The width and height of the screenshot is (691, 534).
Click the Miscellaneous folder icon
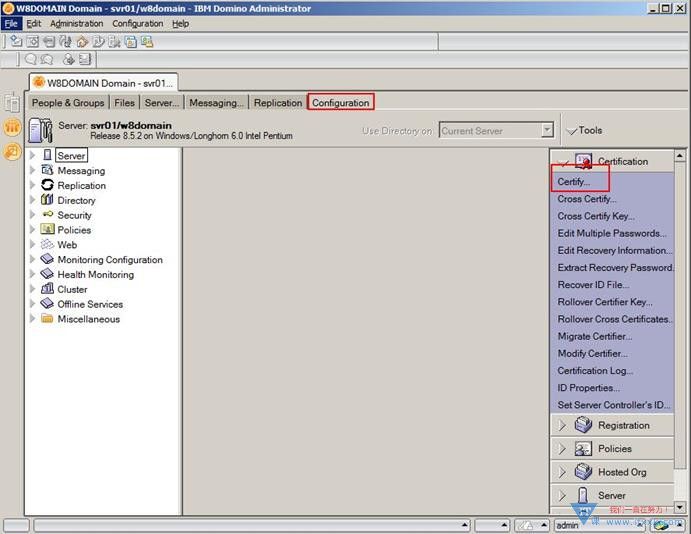47,319
